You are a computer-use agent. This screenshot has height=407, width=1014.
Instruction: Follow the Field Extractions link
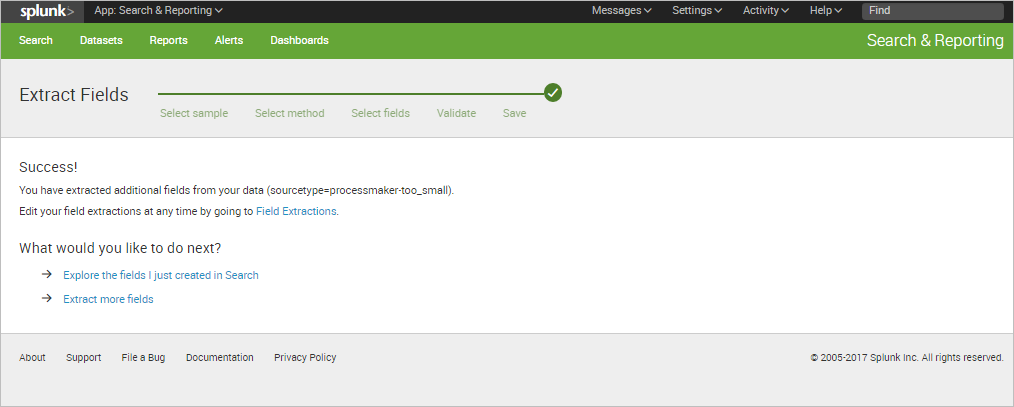coord(296,212)
